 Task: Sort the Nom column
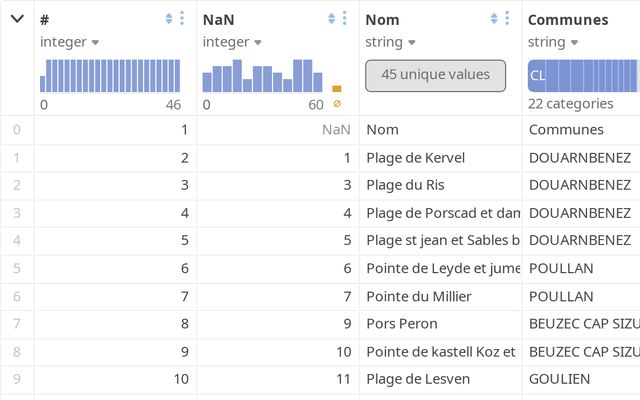tap(494, 19)
